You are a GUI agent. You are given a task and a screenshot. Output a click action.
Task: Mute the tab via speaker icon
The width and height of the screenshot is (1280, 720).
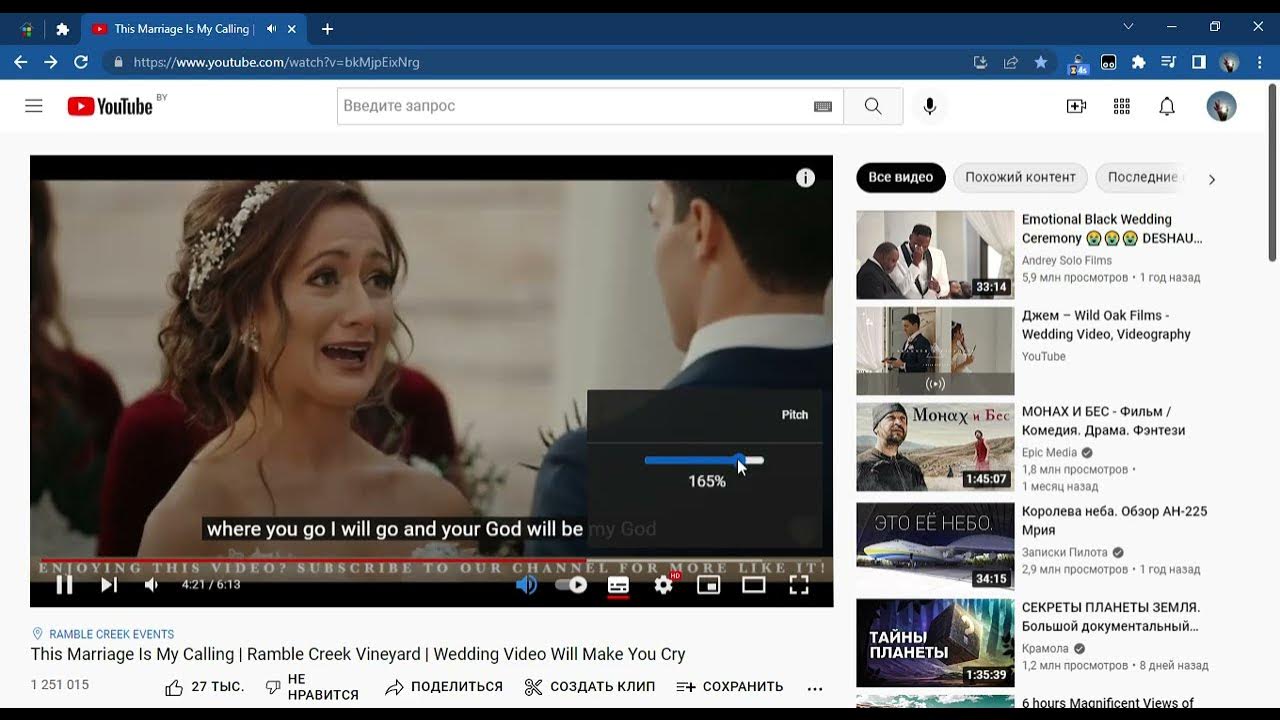tap(272, 29)
